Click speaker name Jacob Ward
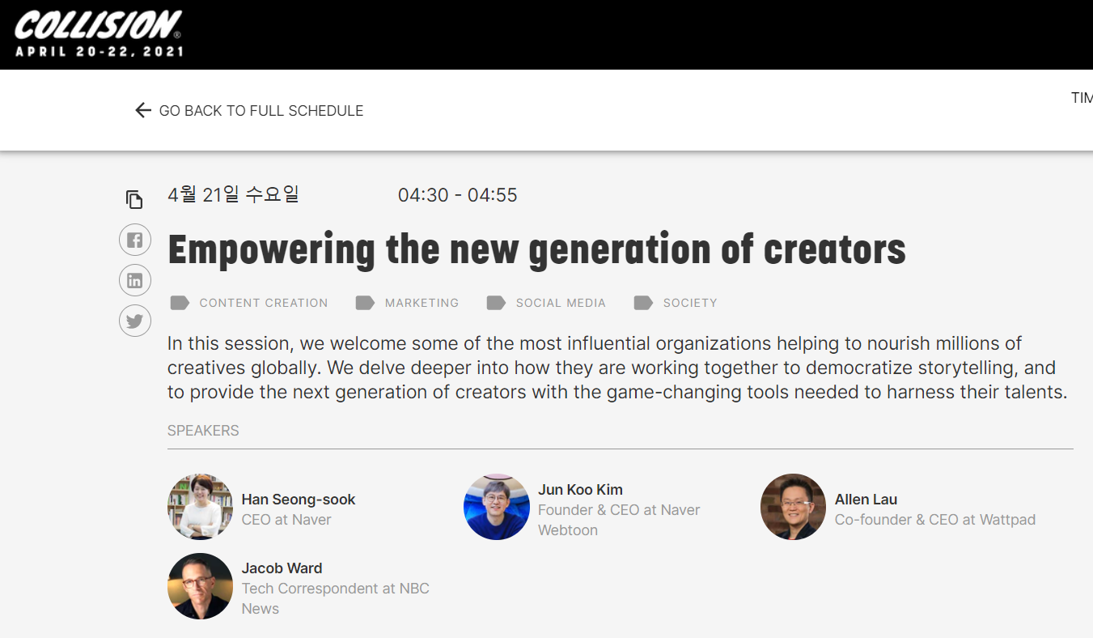The image size is (1093, 638). 282,568
